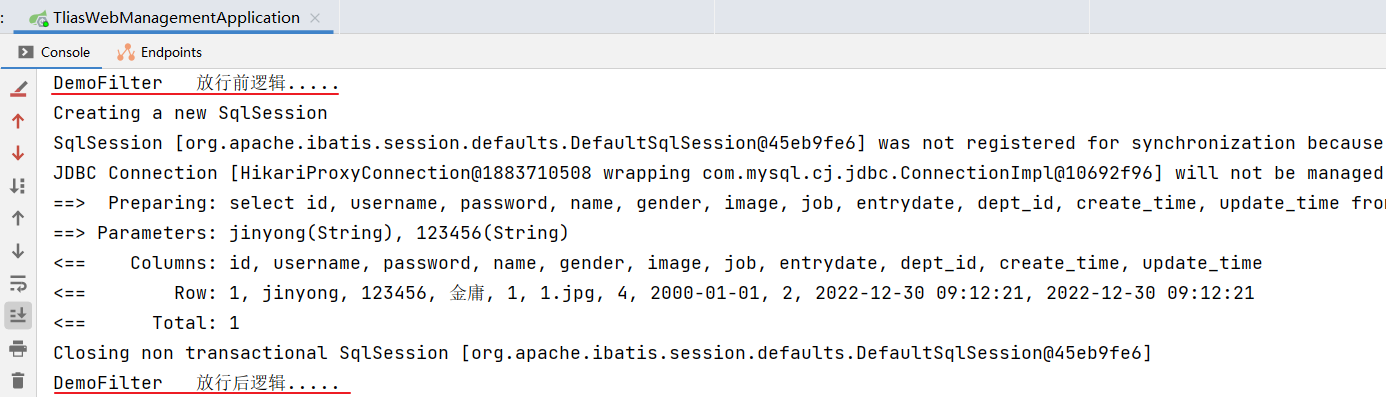Click the red pencil edit icon in console gutter
This screenshot has height=397, width=1386.
pos(18,89)
